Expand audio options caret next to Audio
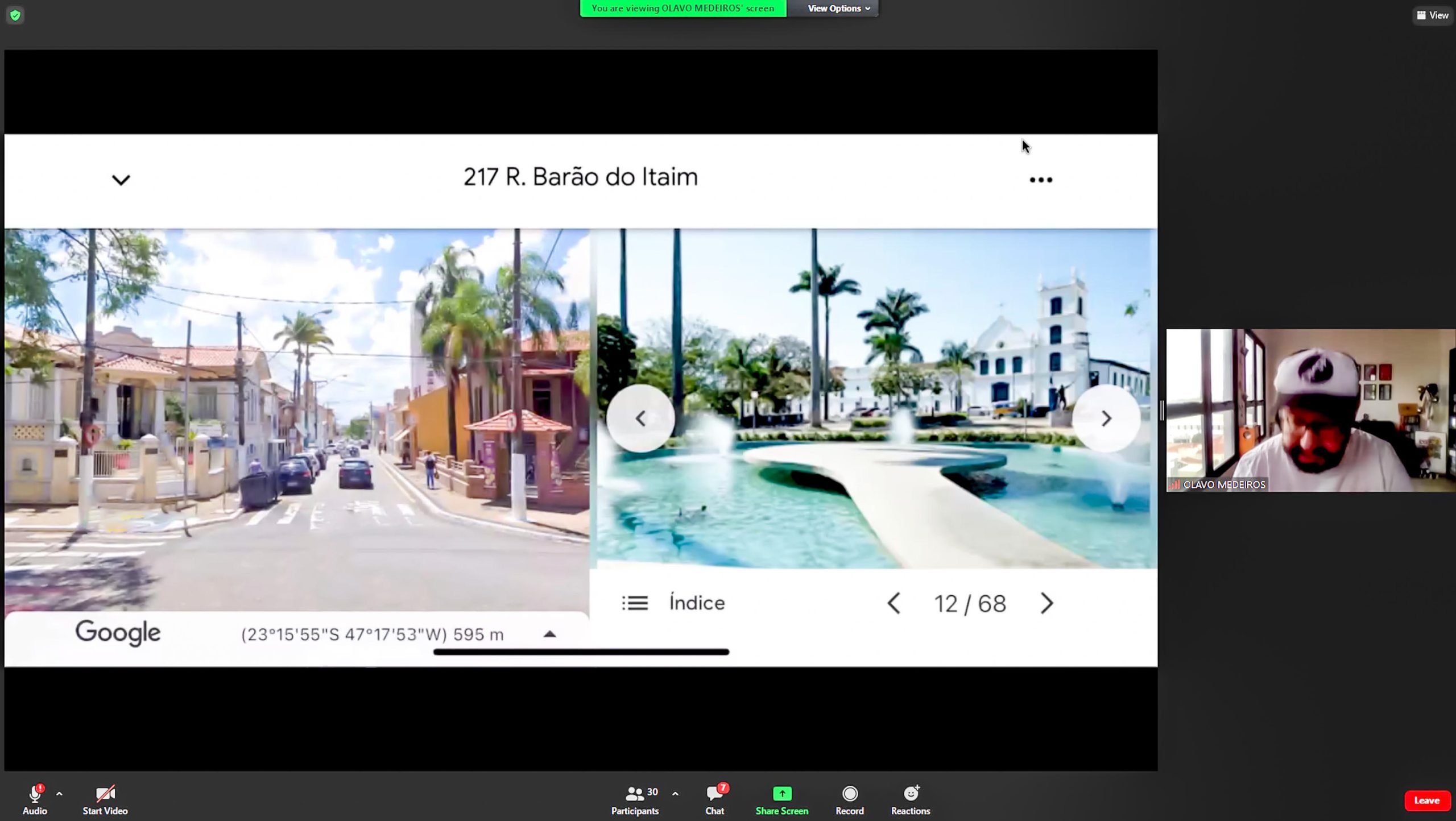The width and height of the screenshot is (1456, 821). (59, 794)
